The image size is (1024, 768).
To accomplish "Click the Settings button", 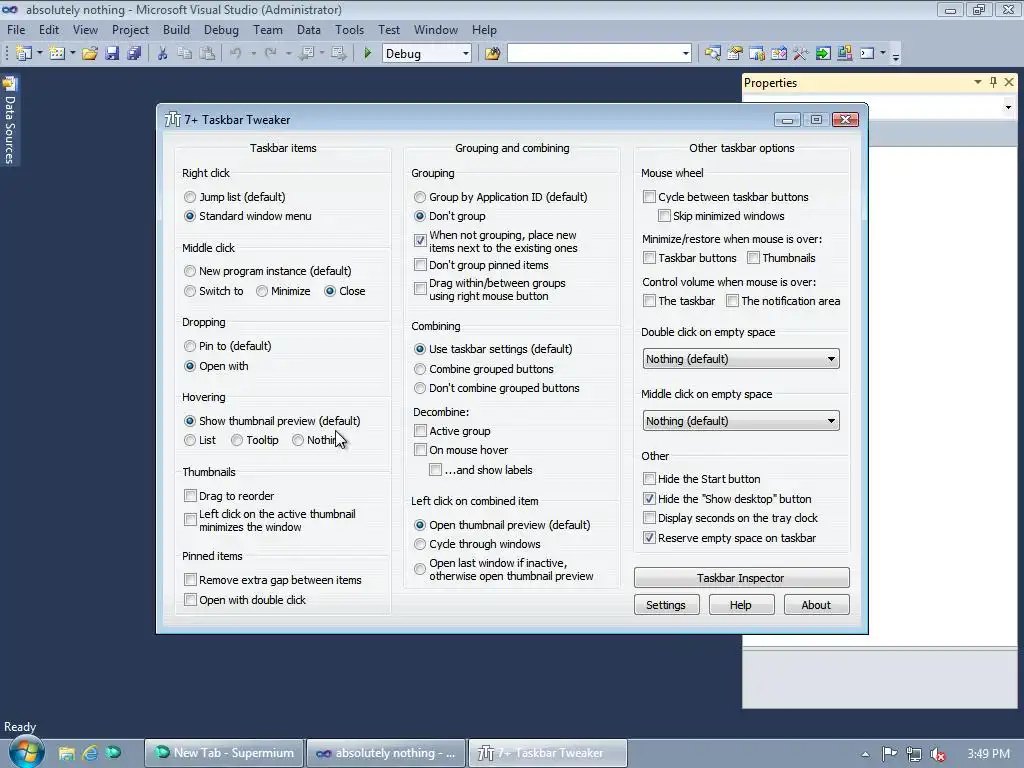I will pyautogui.click(x=666, y=605).
